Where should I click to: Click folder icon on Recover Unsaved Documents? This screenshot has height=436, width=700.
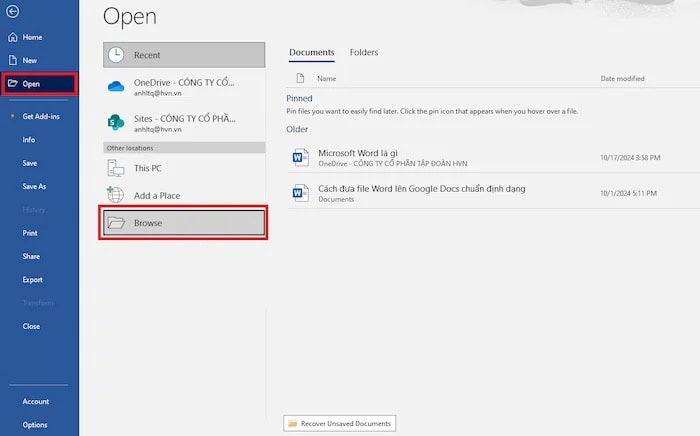coord(292,423)
